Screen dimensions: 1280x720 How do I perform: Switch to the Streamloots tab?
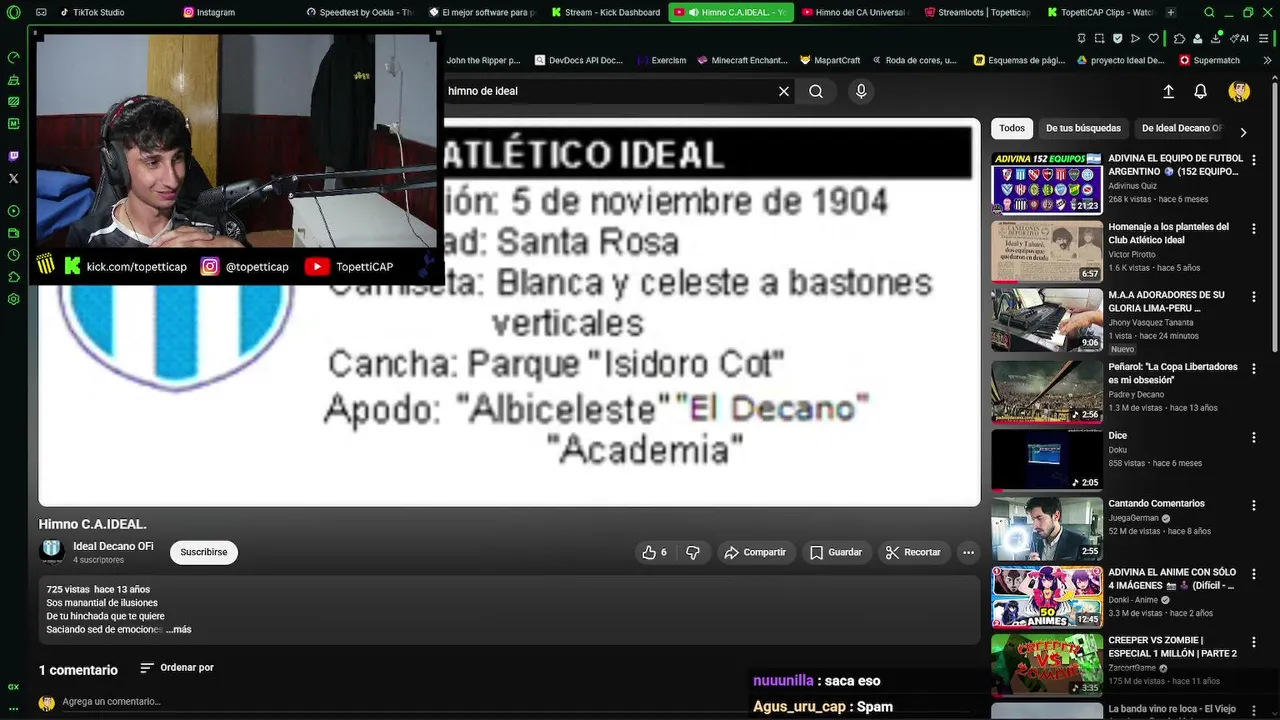point(976,12)
